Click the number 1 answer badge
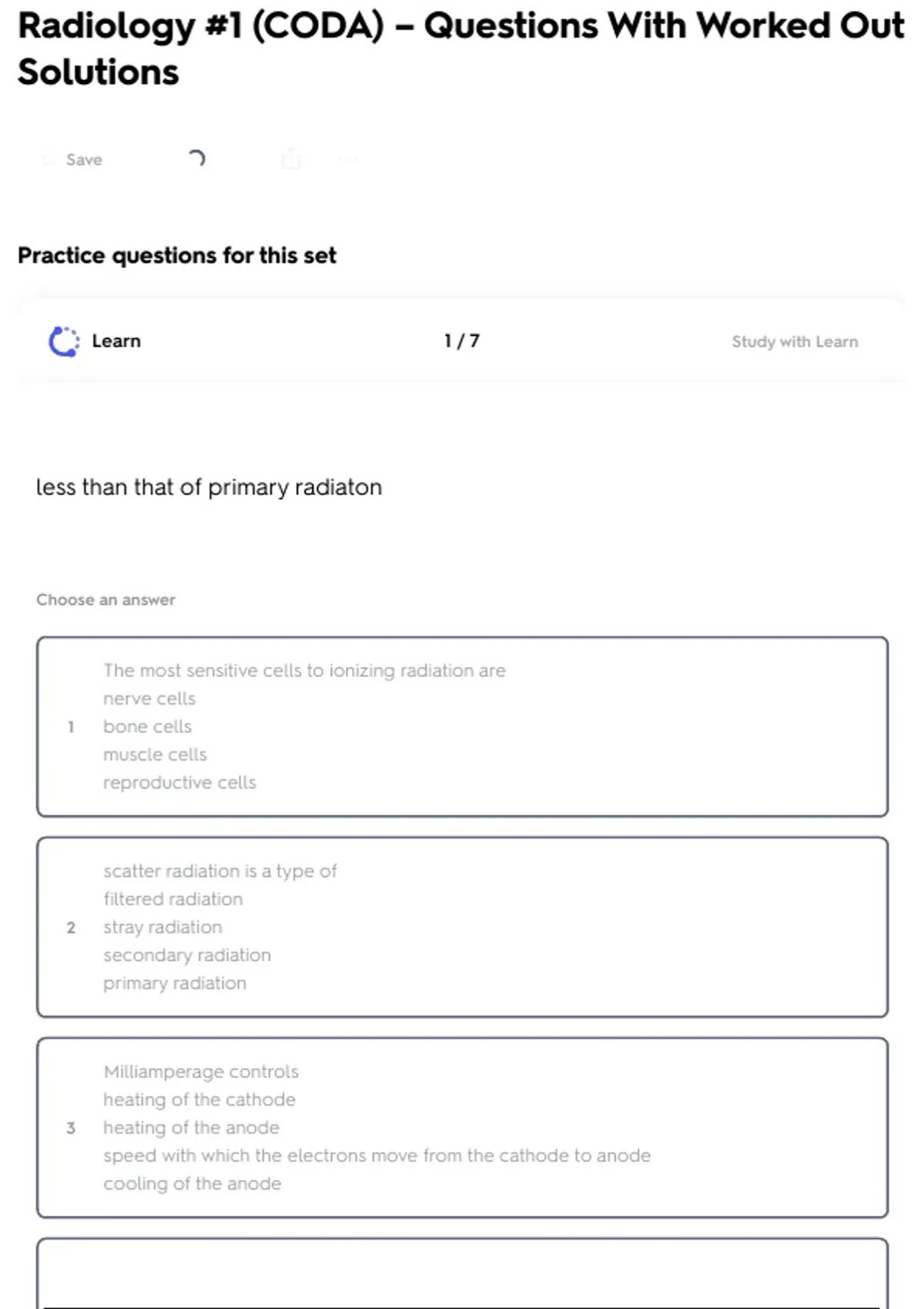924x1309 pixels. point(71,727)
